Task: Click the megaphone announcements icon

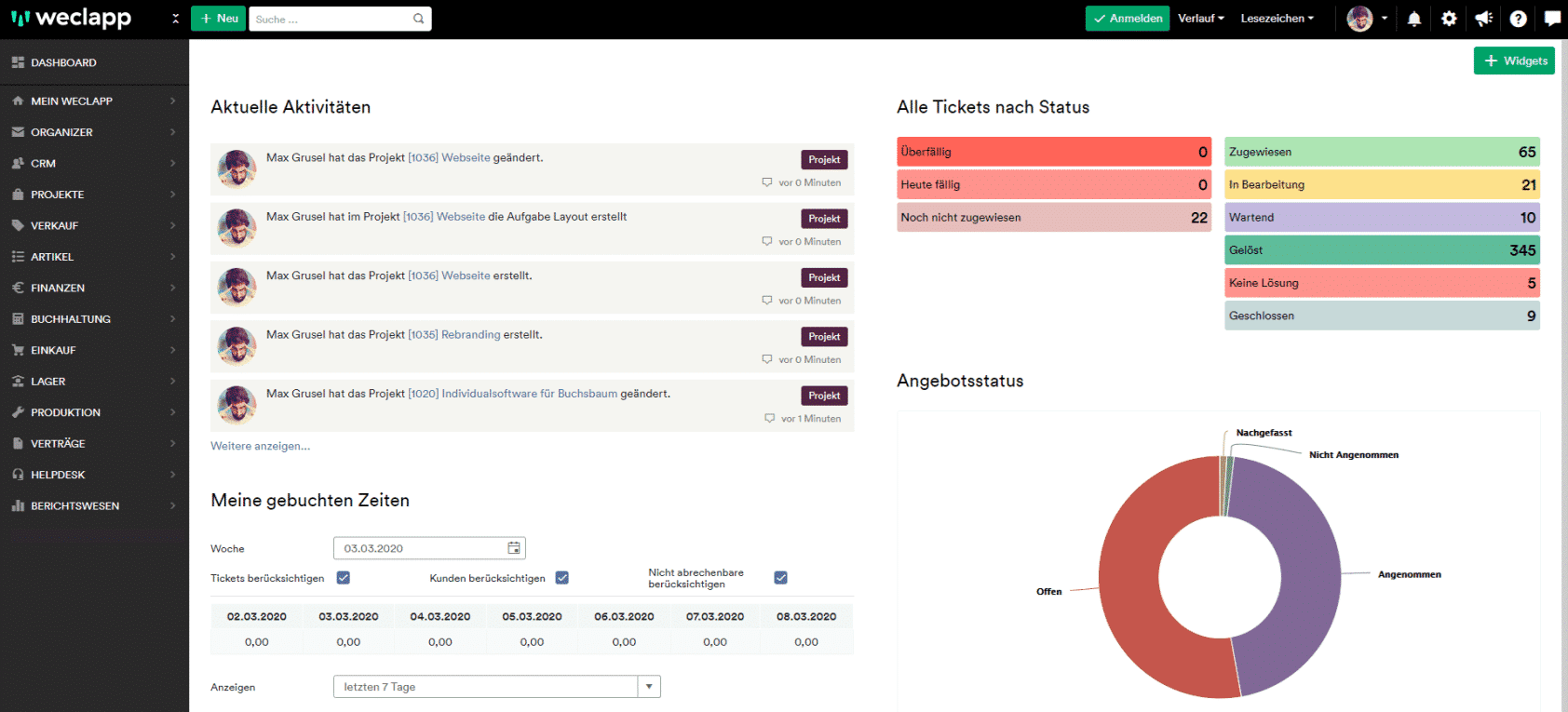Action: 1483,19
